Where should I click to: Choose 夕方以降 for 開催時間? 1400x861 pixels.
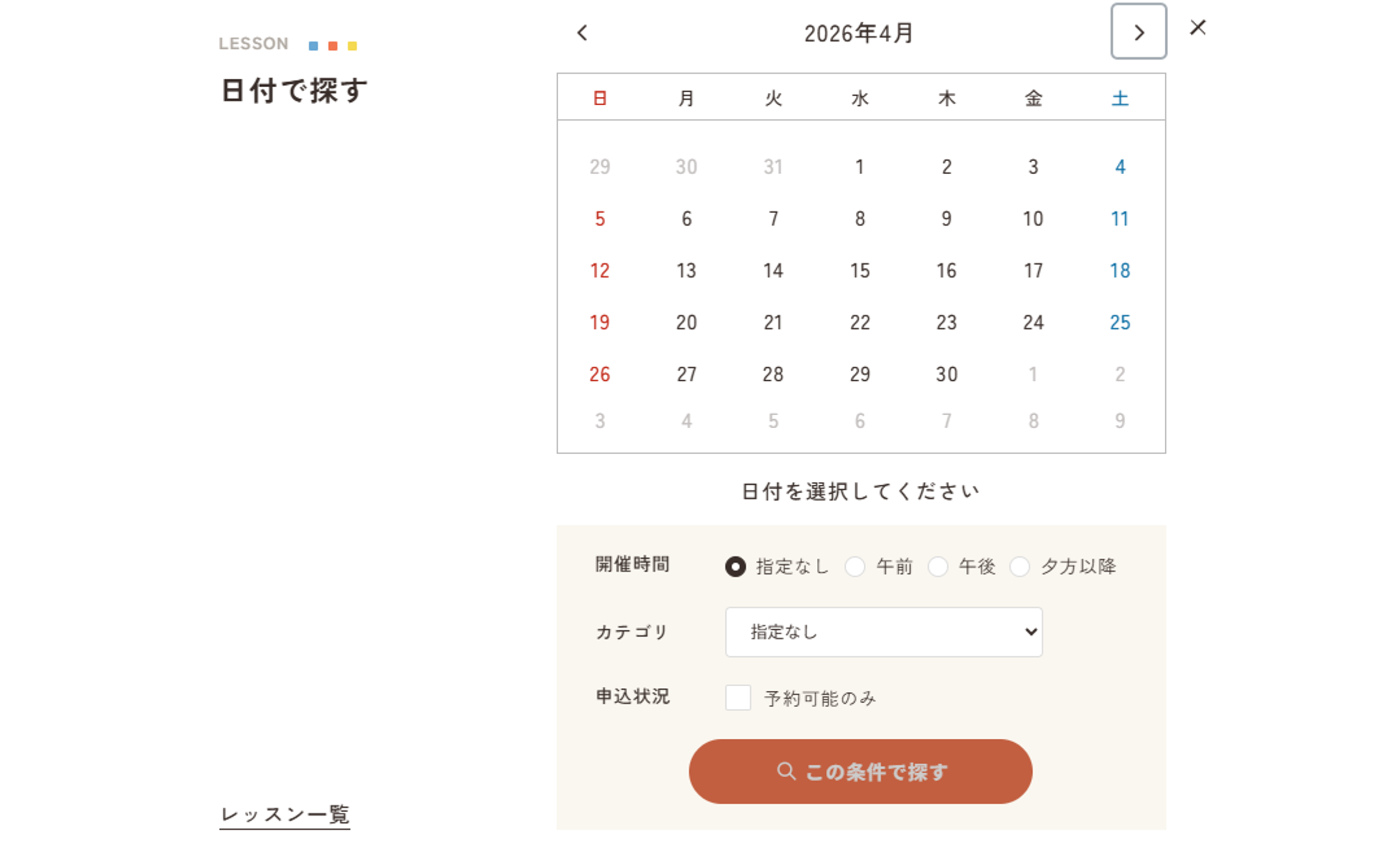(1019, 567)
